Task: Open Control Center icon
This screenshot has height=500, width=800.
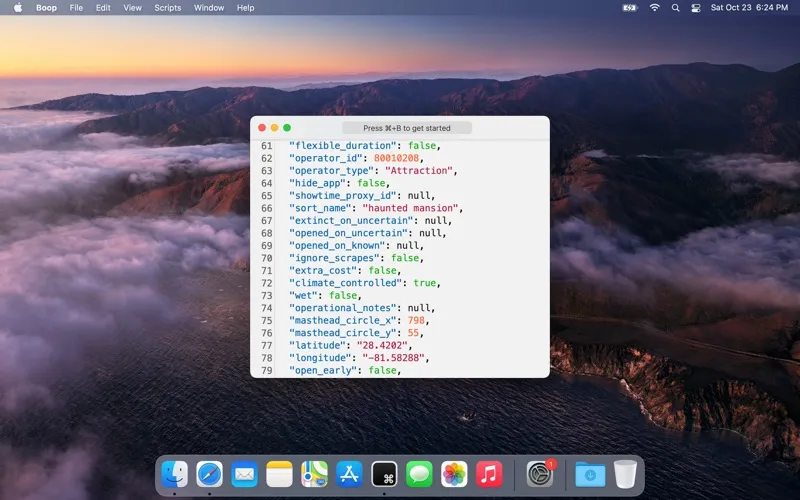Action: tap(696, 8)
